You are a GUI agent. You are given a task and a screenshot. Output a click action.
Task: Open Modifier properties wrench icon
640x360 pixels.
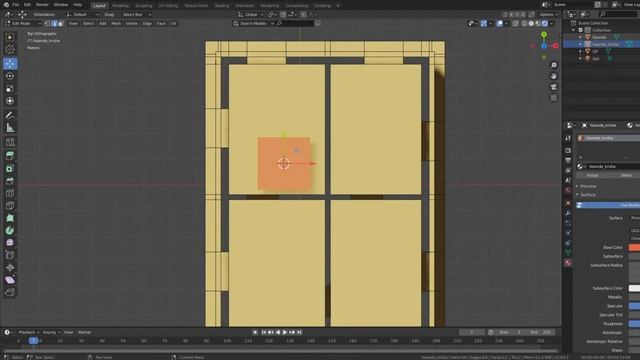568,213
